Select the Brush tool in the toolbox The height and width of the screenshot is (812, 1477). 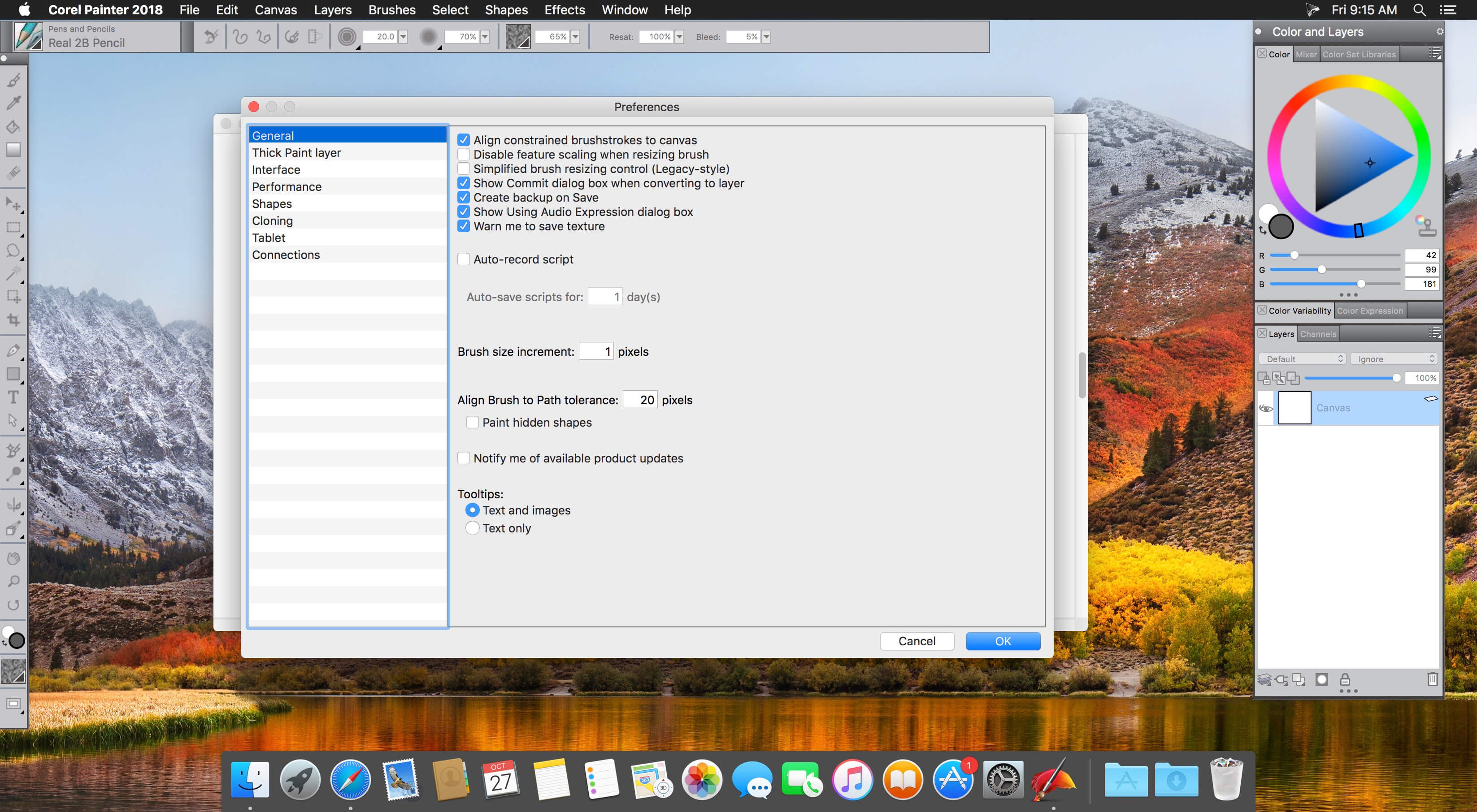point(13,80)
